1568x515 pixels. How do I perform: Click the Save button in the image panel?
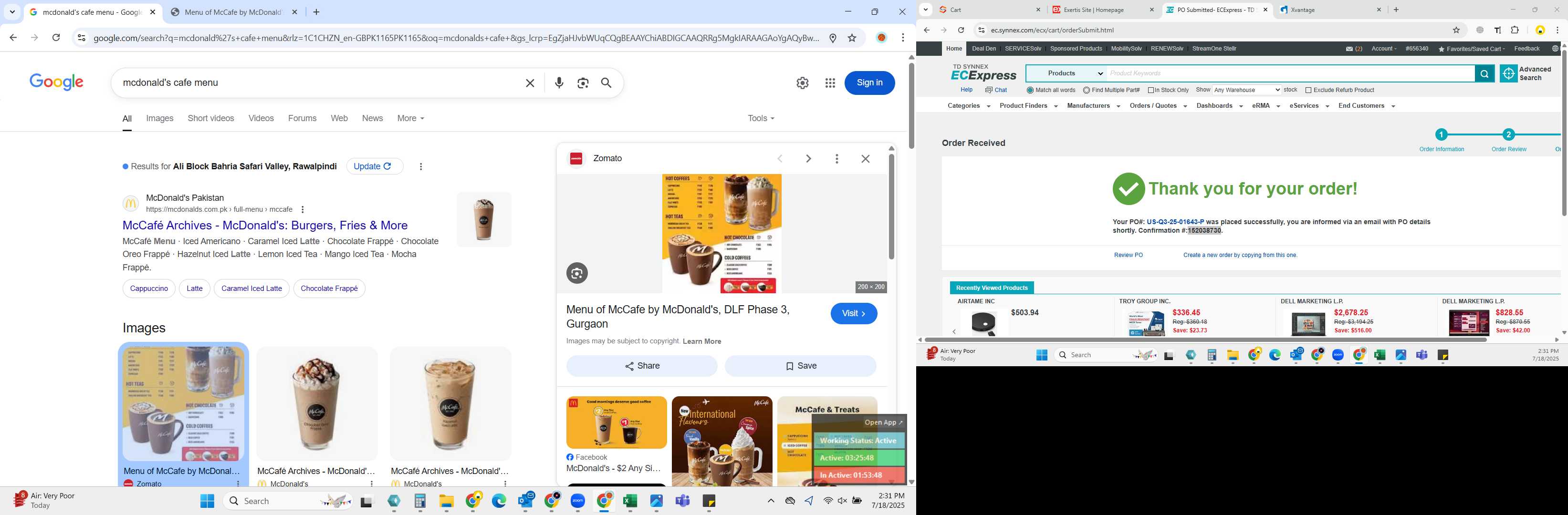(x=800, y=366)
